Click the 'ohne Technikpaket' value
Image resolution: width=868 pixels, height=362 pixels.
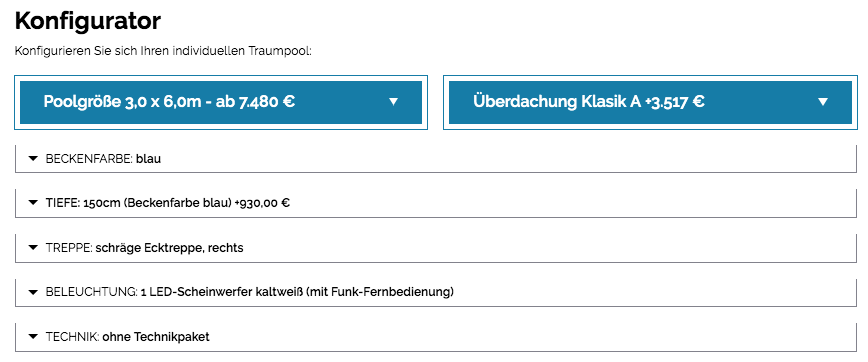[156, 337]
